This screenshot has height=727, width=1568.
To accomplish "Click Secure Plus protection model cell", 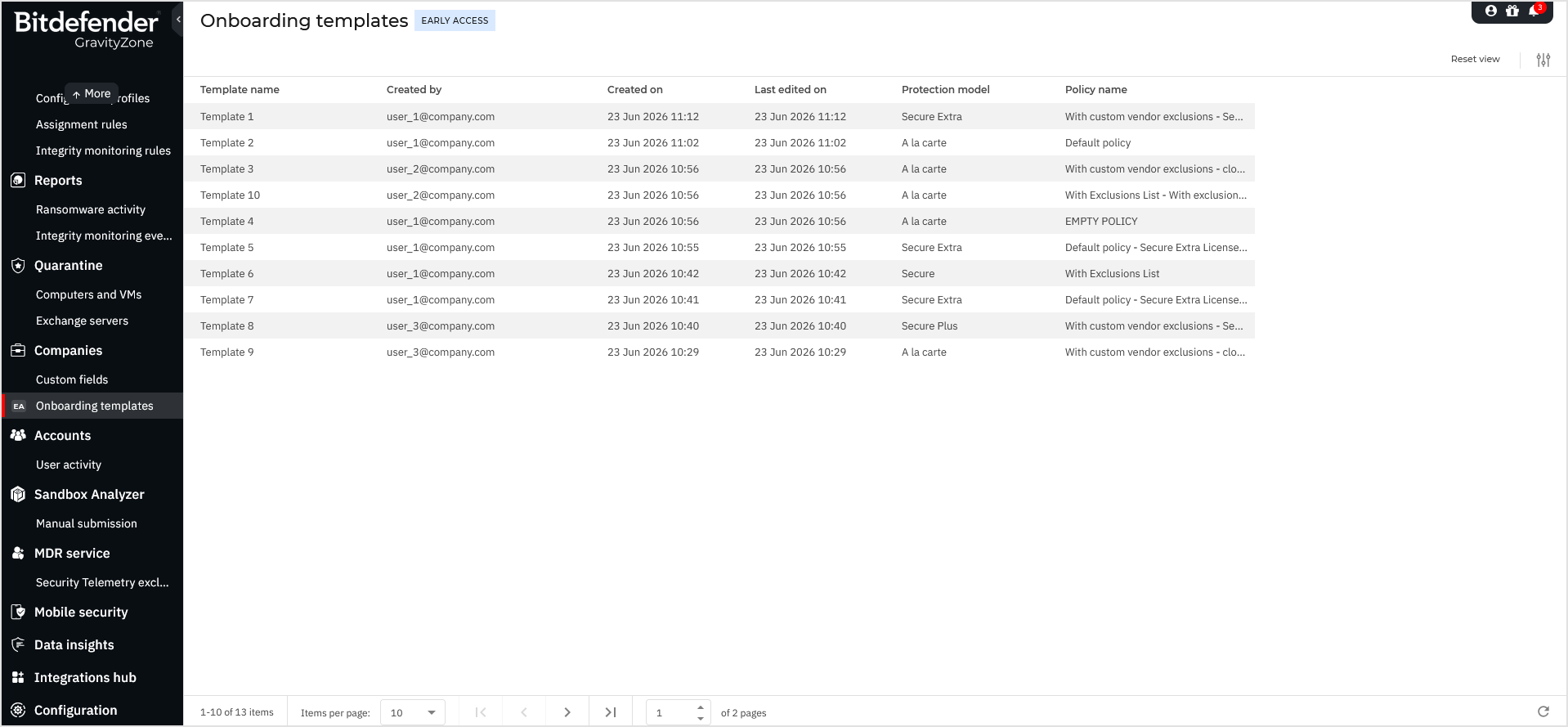I will point(930,325).
